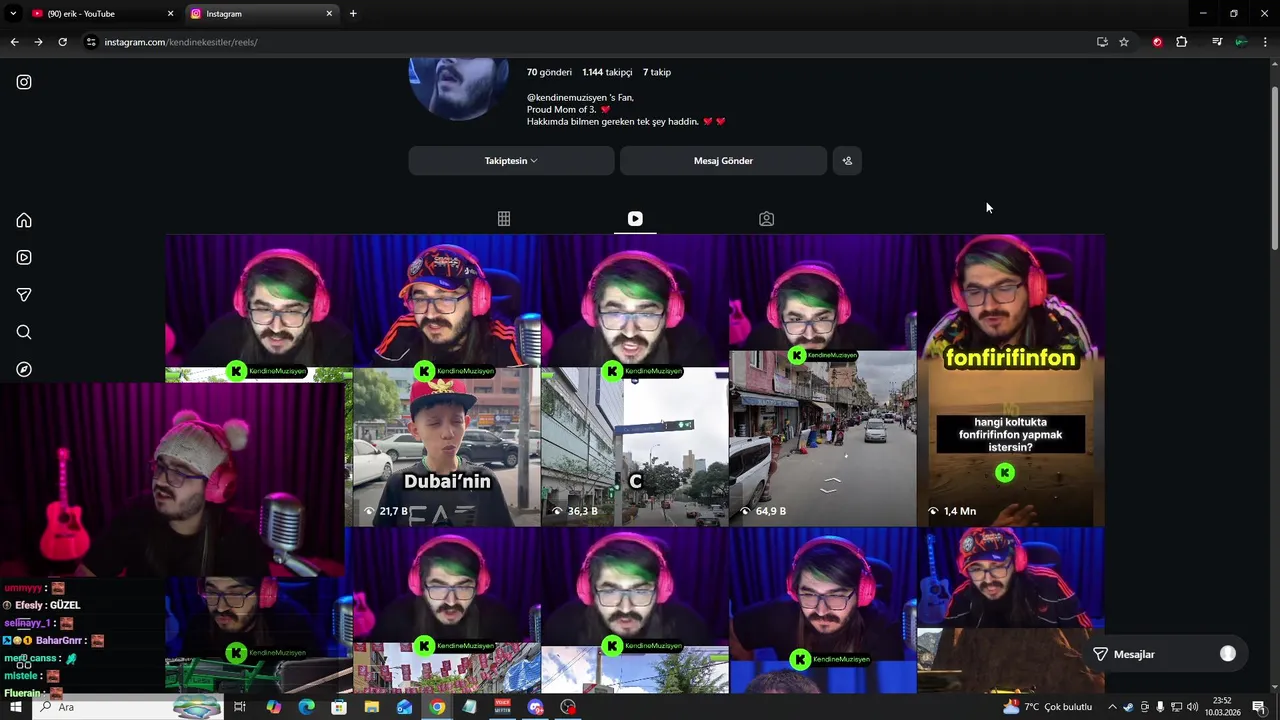Open the Chrome extensions puzzle icon
The width and height of the screenshot is (1280, 720).
pyautogui.click(x=1181, y=42)
